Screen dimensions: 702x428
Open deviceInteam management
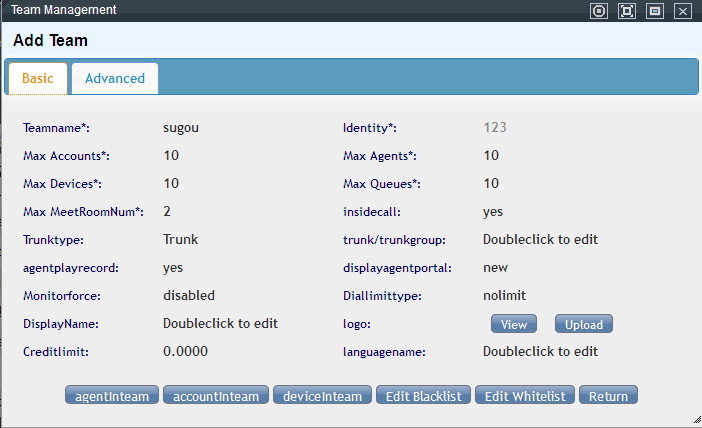323,396
